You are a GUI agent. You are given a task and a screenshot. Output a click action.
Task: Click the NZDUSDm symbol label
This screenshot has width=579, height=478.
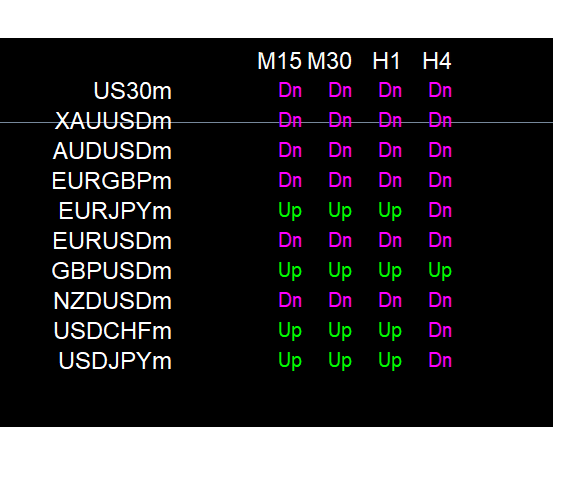point(113,301)
